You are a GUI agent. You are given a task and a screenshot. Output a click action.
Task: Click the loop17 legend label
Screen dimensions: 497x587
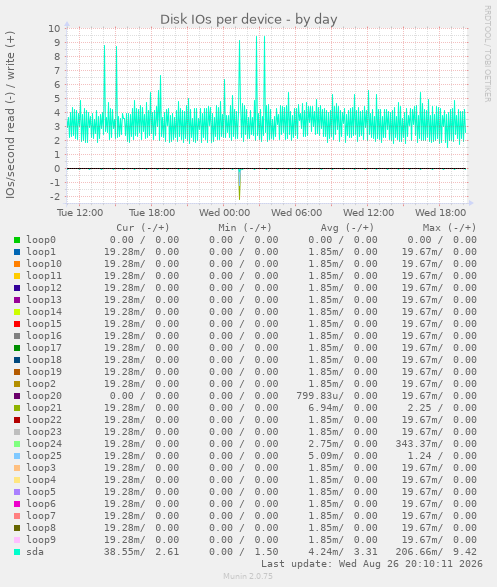pos(44,348)
